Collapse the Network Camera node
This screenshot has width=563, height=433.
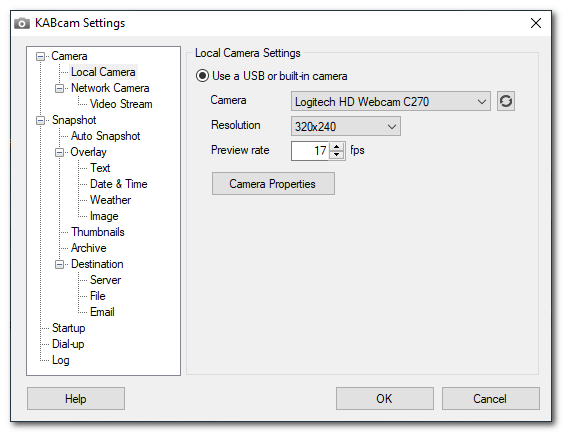pyautogui.click(x=60, y=88)
